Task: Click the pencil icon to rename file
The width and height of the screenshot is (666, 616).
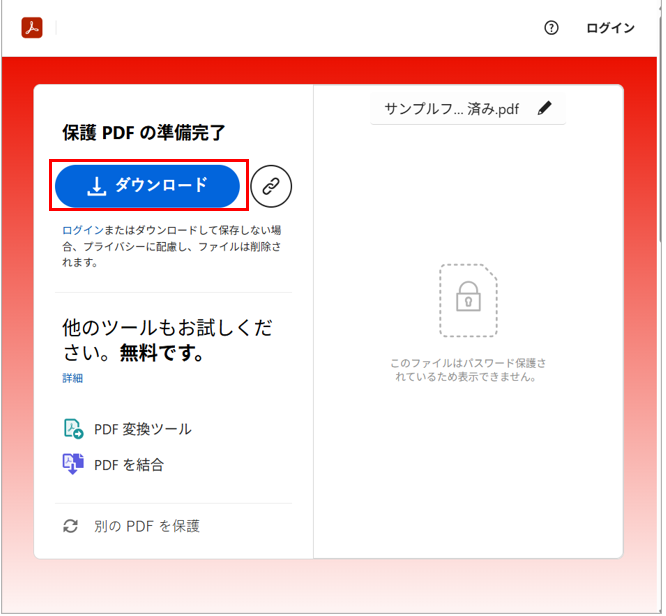Action: point(544,109)
